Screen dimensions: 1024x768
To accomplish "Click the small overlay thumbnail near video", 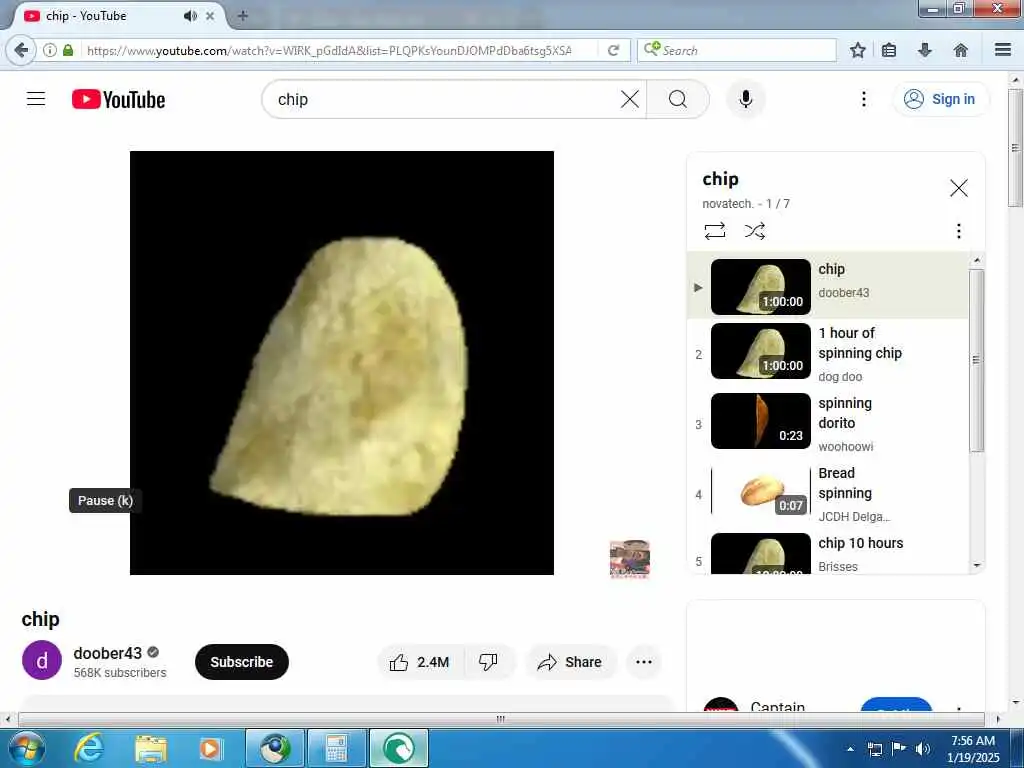I will click(630, 559).
